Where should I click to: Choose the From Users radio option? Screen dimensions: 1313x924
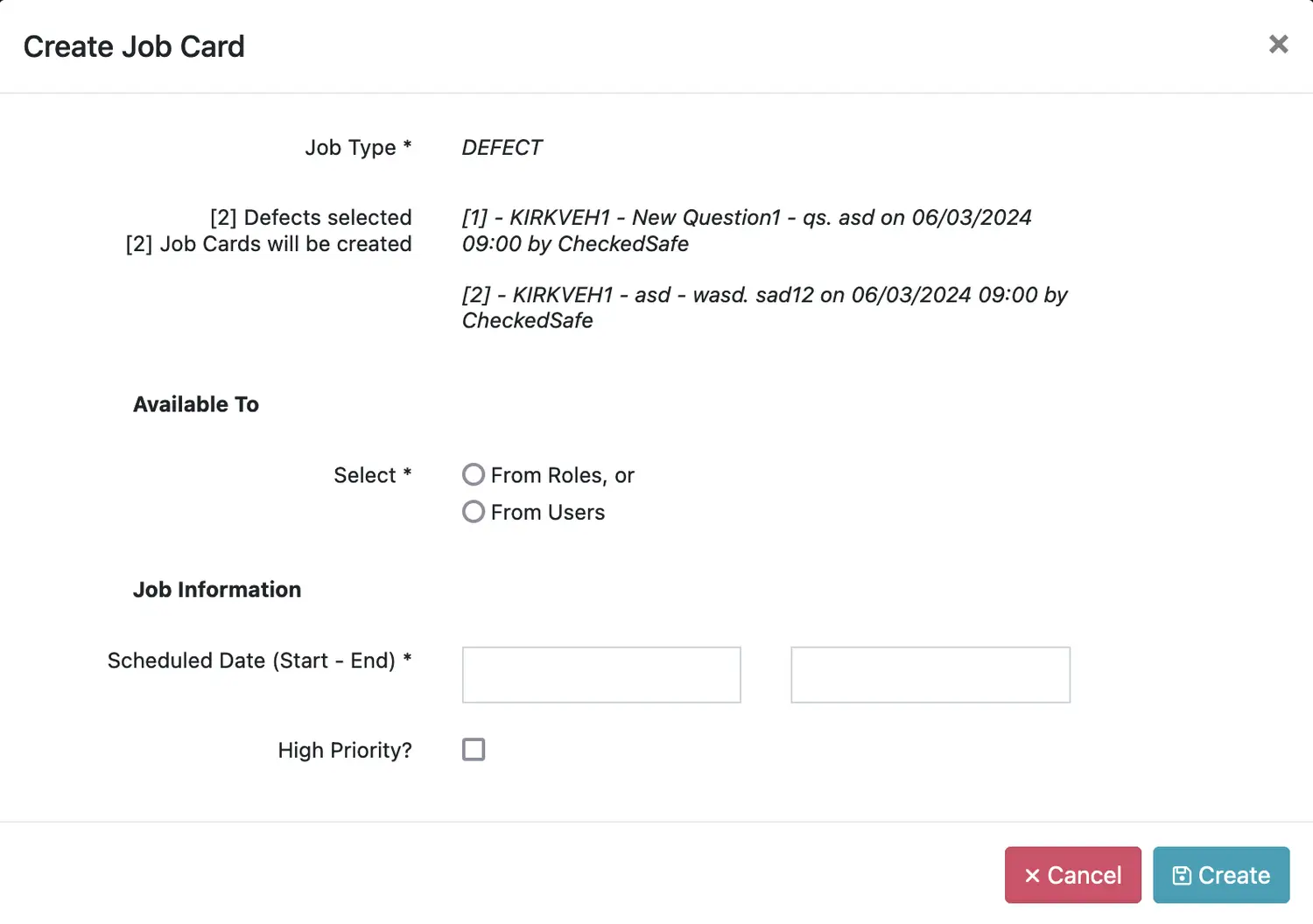tap(474, 512)
